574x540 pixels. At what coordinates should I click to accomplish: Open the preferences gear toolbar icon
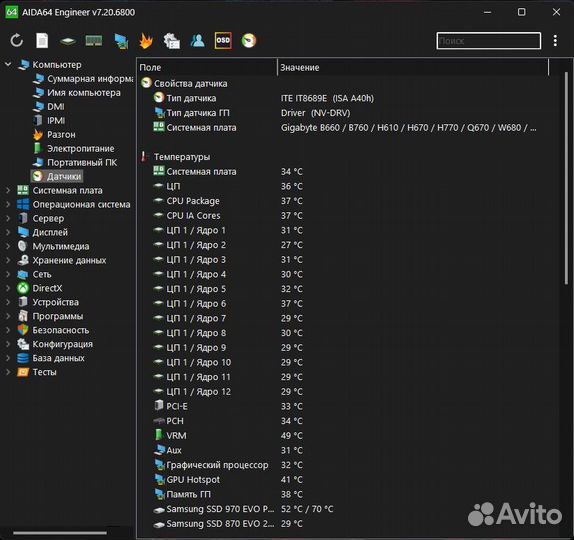(172, 41)
